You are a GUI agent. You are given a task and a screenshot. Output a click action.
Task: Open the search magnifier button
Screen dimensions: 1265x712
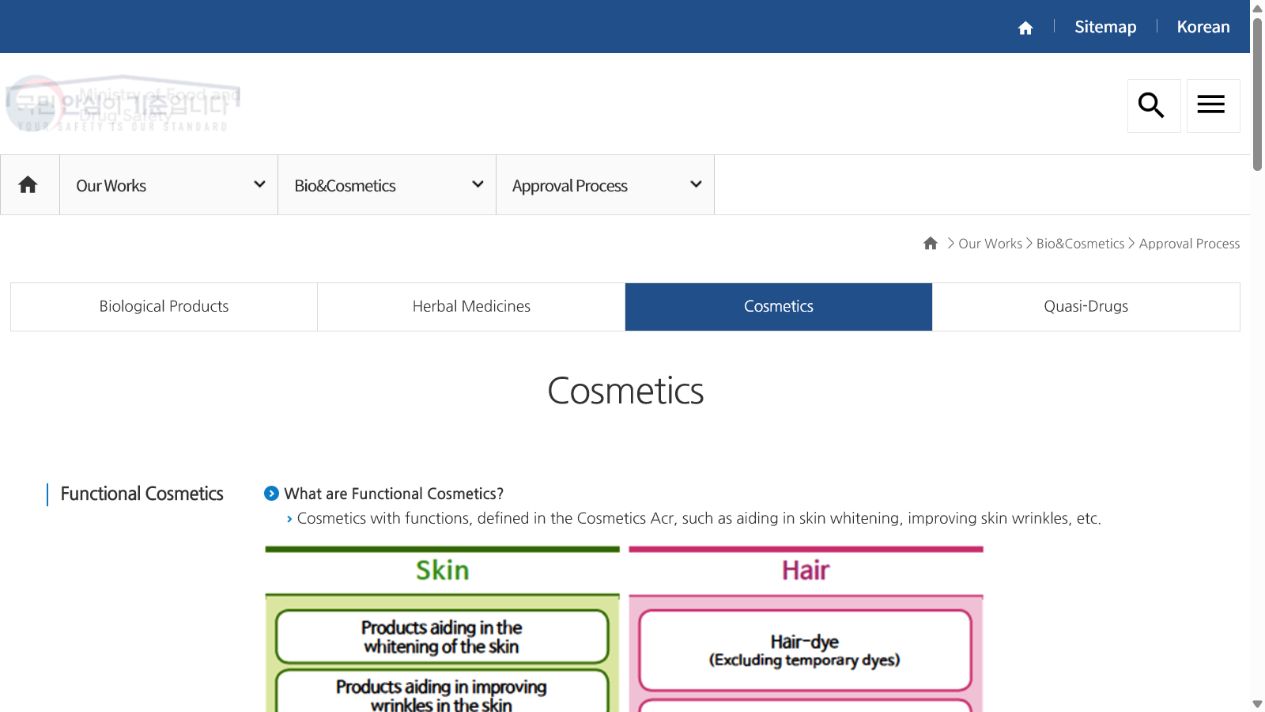1153,105
